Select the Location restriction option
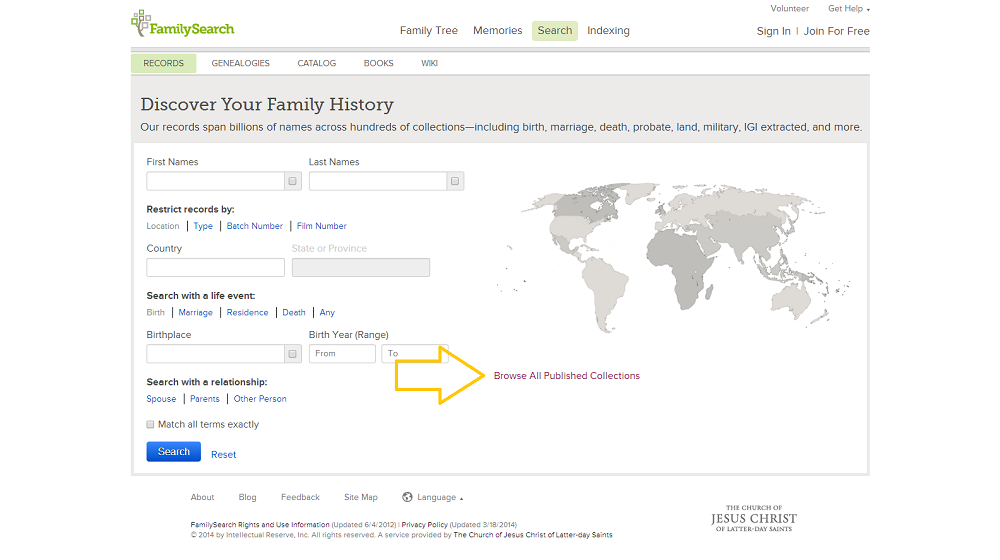The width and height of the screenshot is (1000, 560). (163, 226)
